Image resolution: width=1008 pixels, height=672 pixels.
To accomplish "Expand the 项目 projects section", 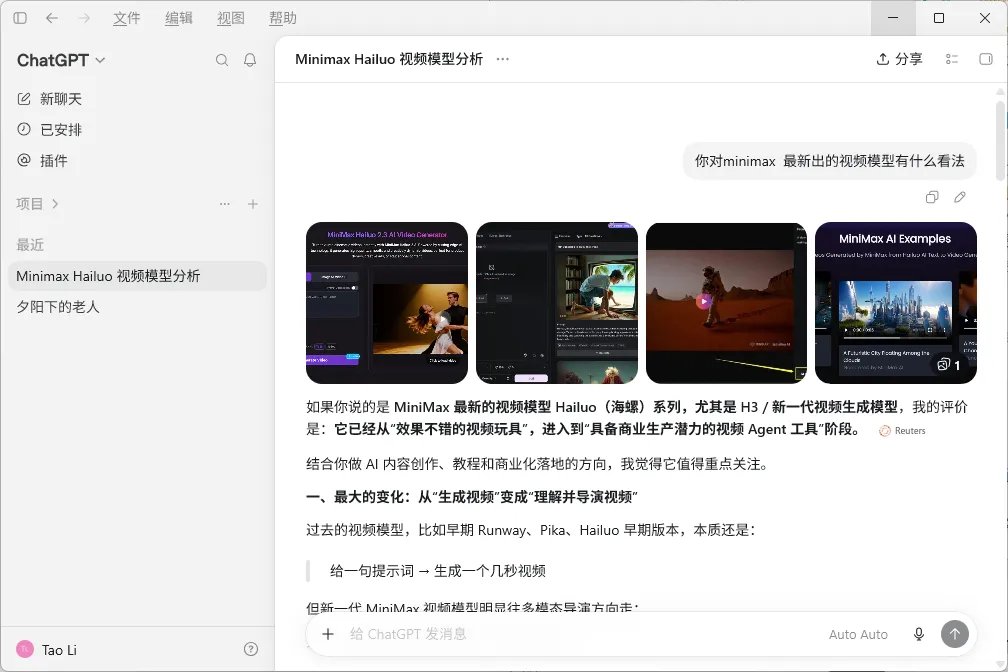I will tap(37, 204).
